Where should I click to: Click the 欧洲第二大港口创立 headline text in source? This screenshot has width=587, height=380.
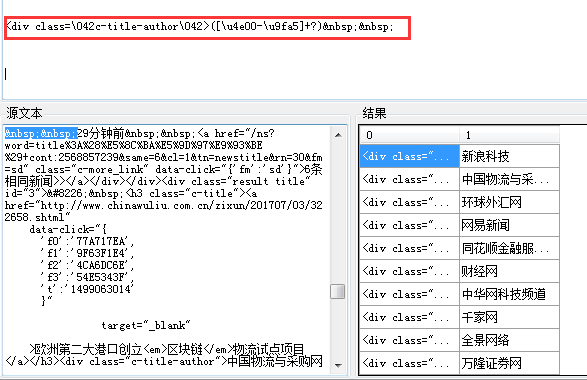point(88,349)
